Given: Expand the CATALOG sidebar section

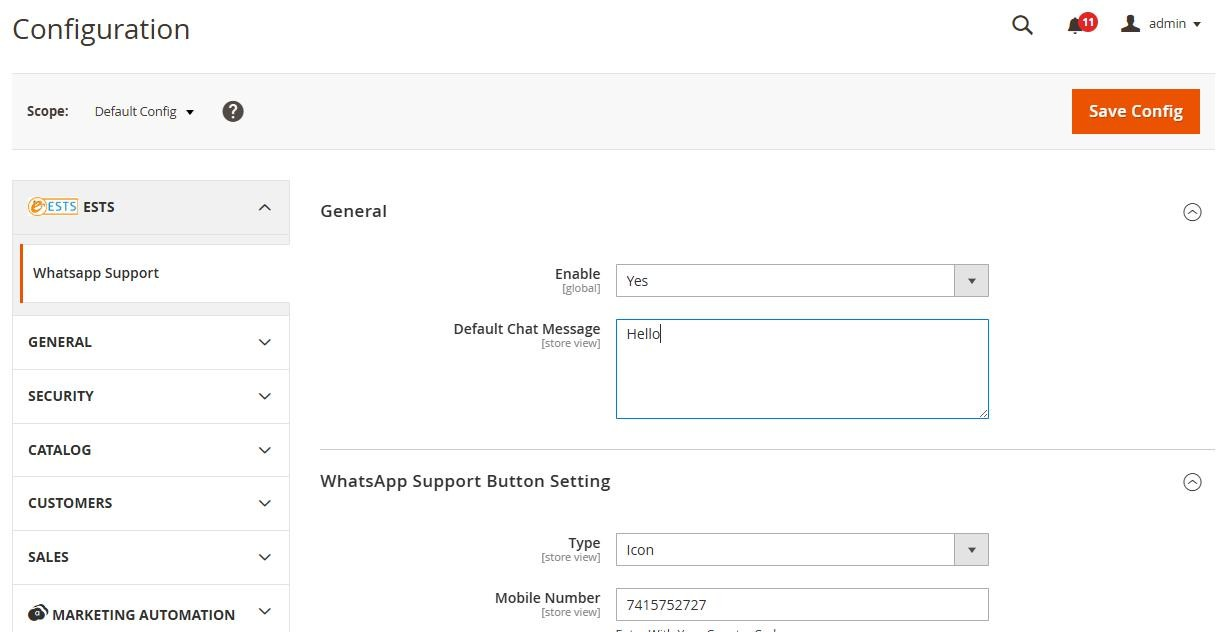Looking at the screenshot, I should 151,450.
